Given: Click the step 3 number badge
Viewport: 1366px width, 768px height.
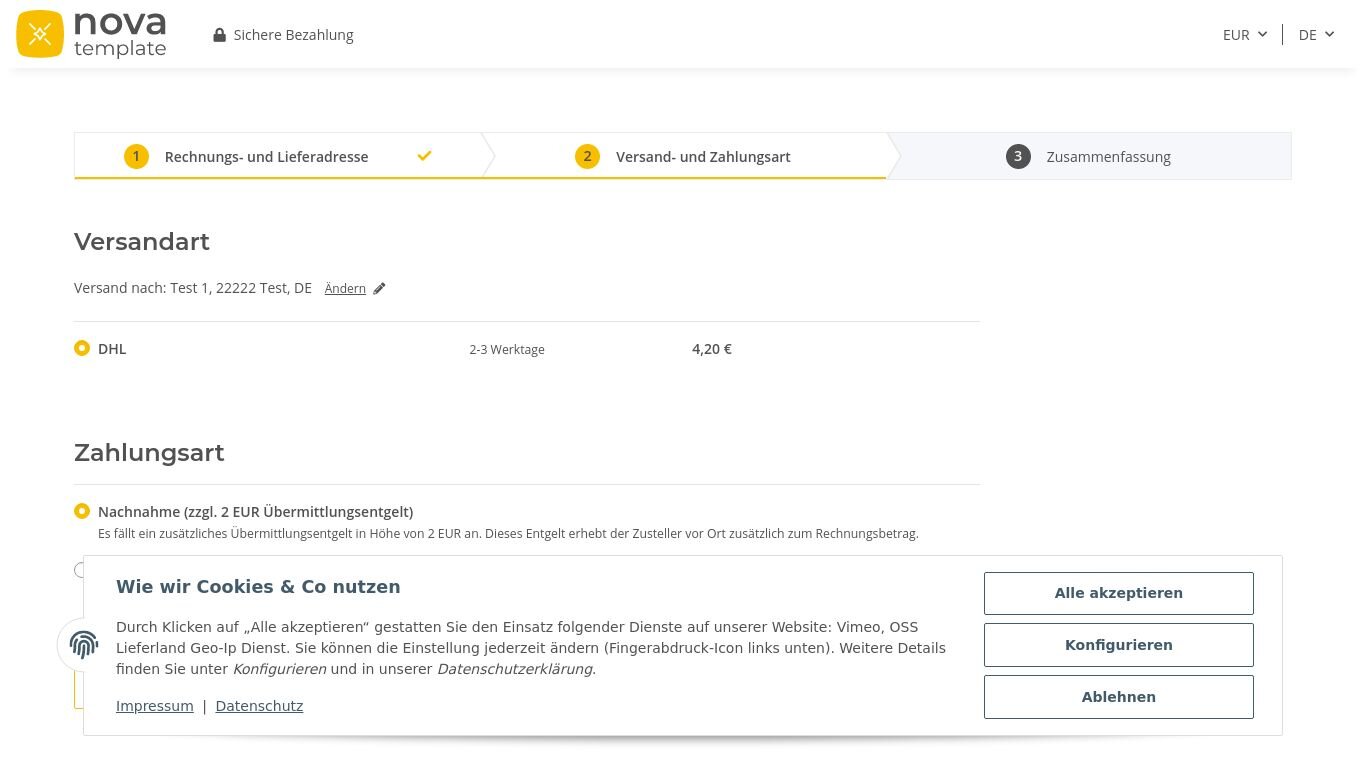Looking at the screenshot, I should pos(1018,157).
